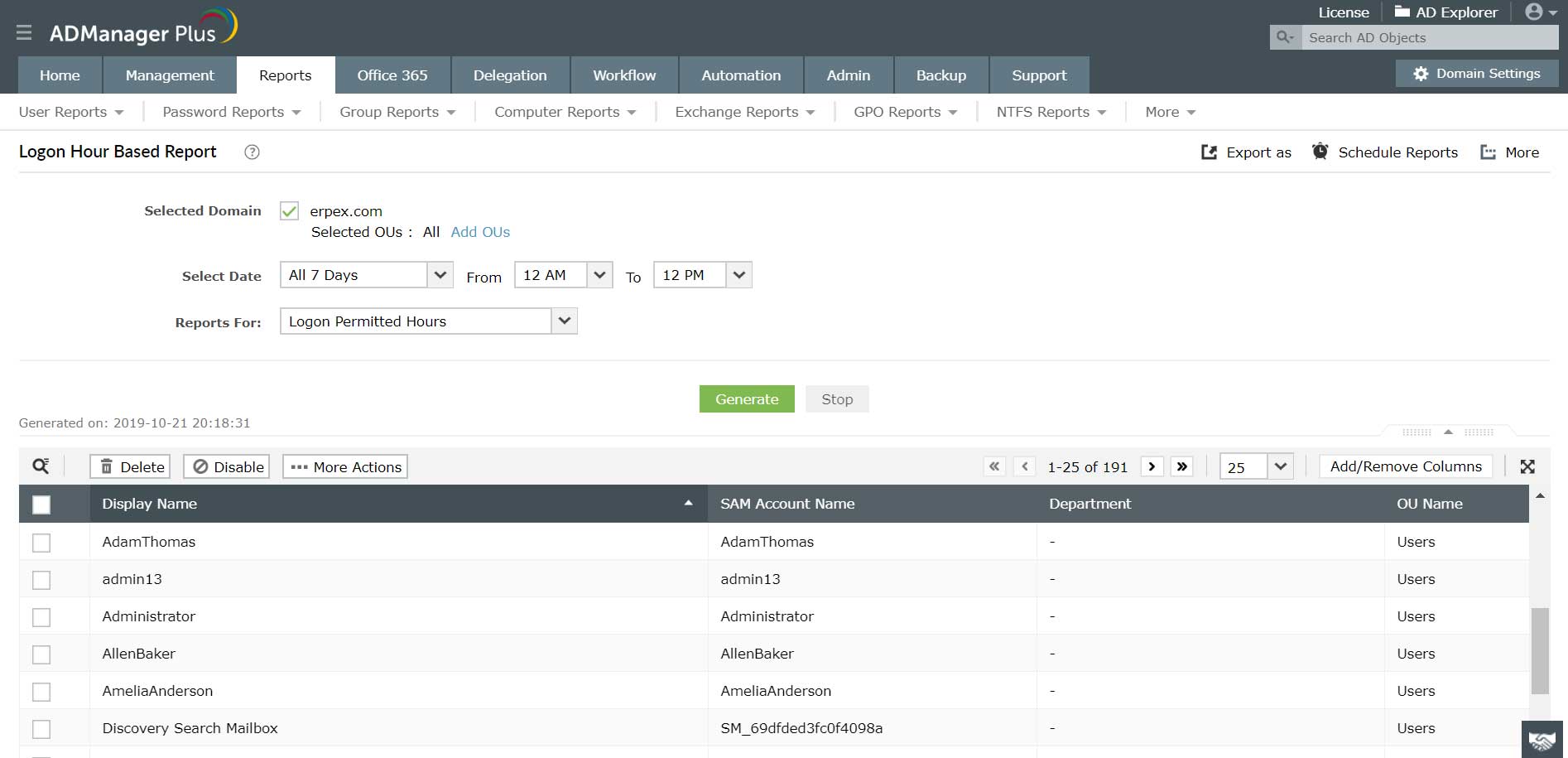Go to the next results page
1568x758 pixels.
(x=1152, y=466)
